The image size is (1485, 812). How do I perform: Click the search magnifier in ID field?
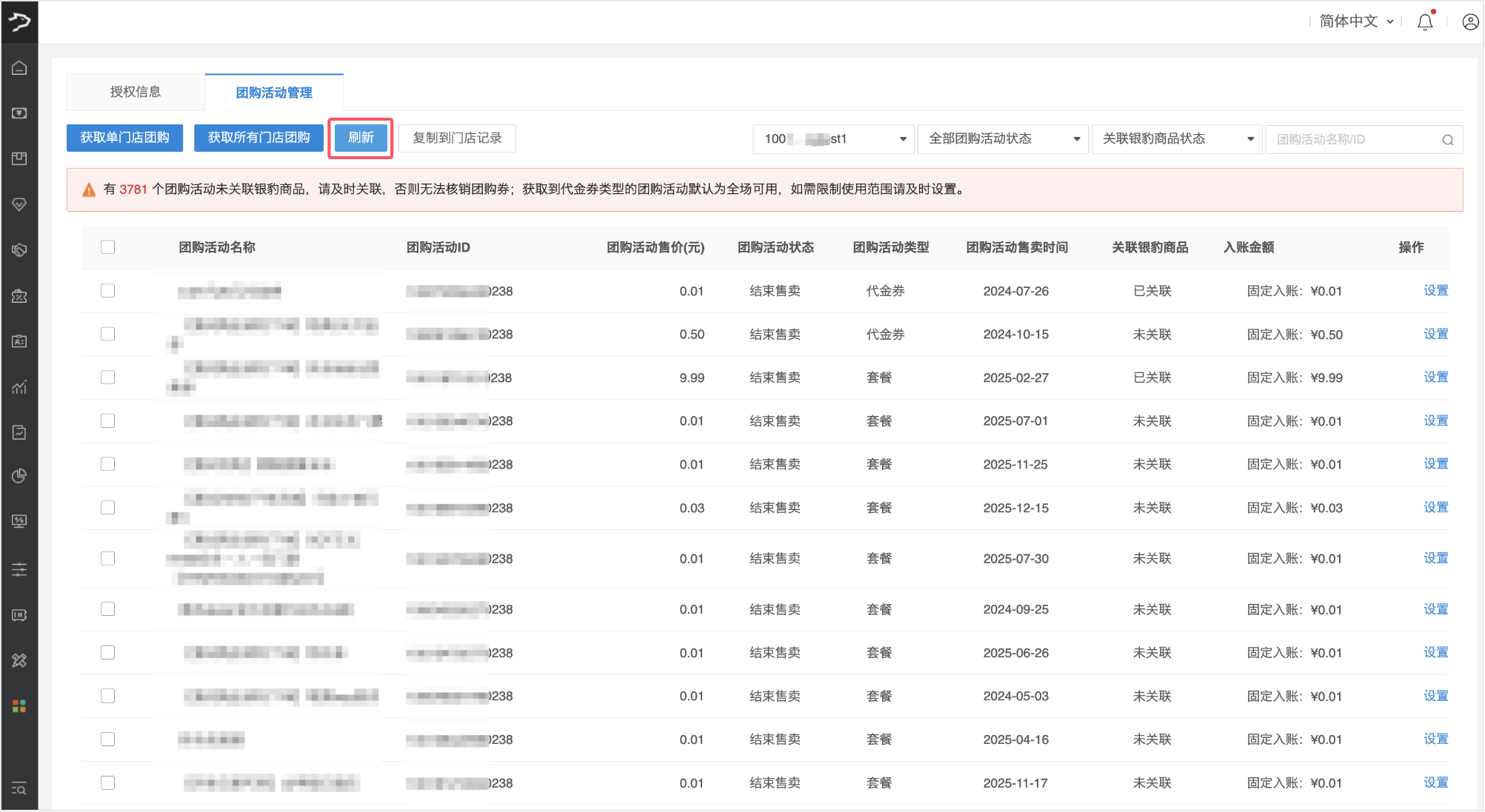tap(1447, 140)
